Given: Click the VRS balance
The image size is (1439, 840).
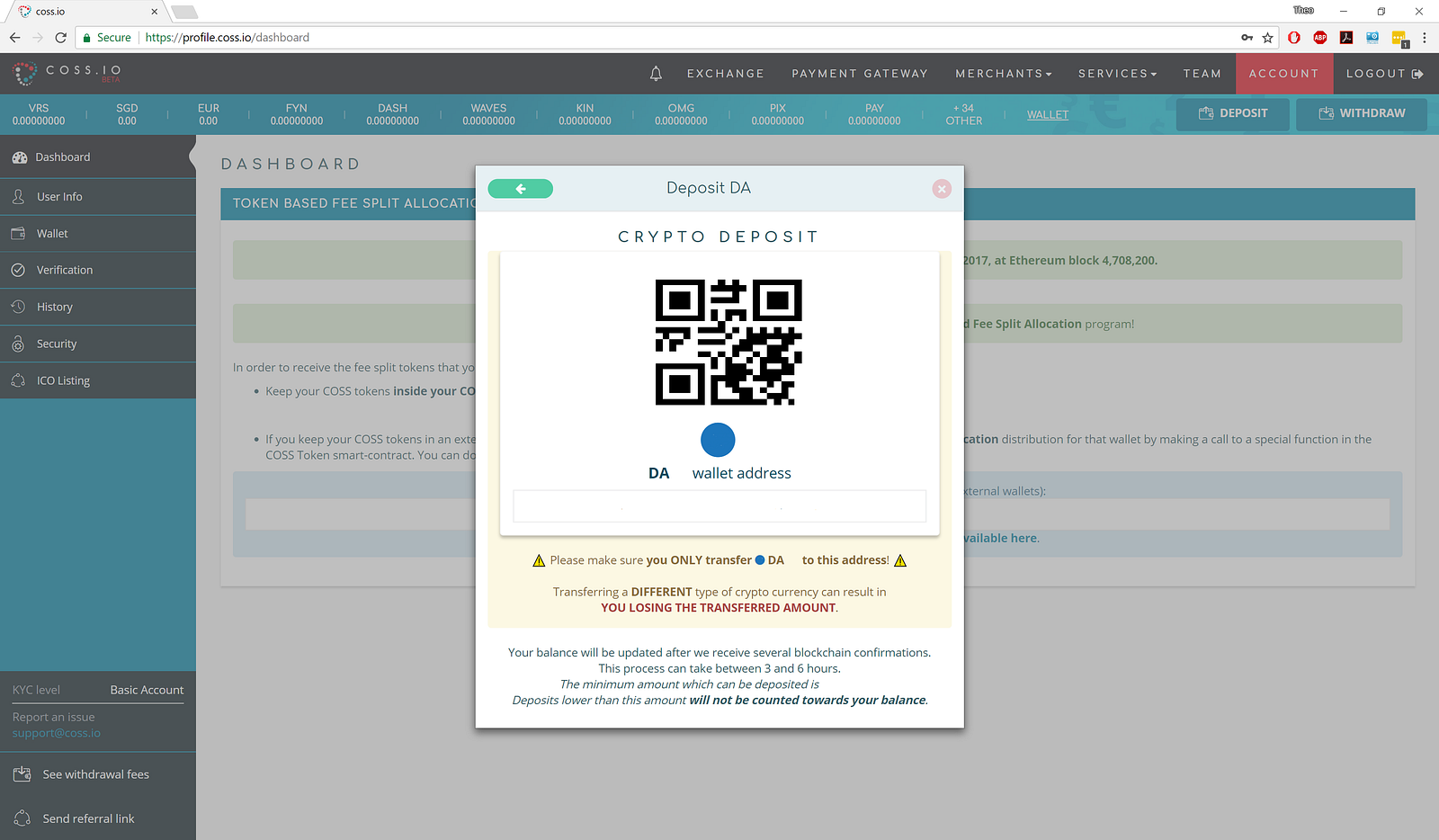Looking at the screenshot, I should point(39,114).
